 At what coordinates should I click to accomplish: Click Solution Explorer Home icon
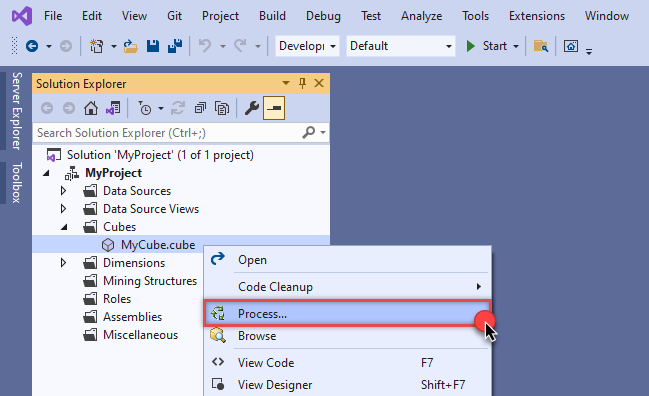91,108
